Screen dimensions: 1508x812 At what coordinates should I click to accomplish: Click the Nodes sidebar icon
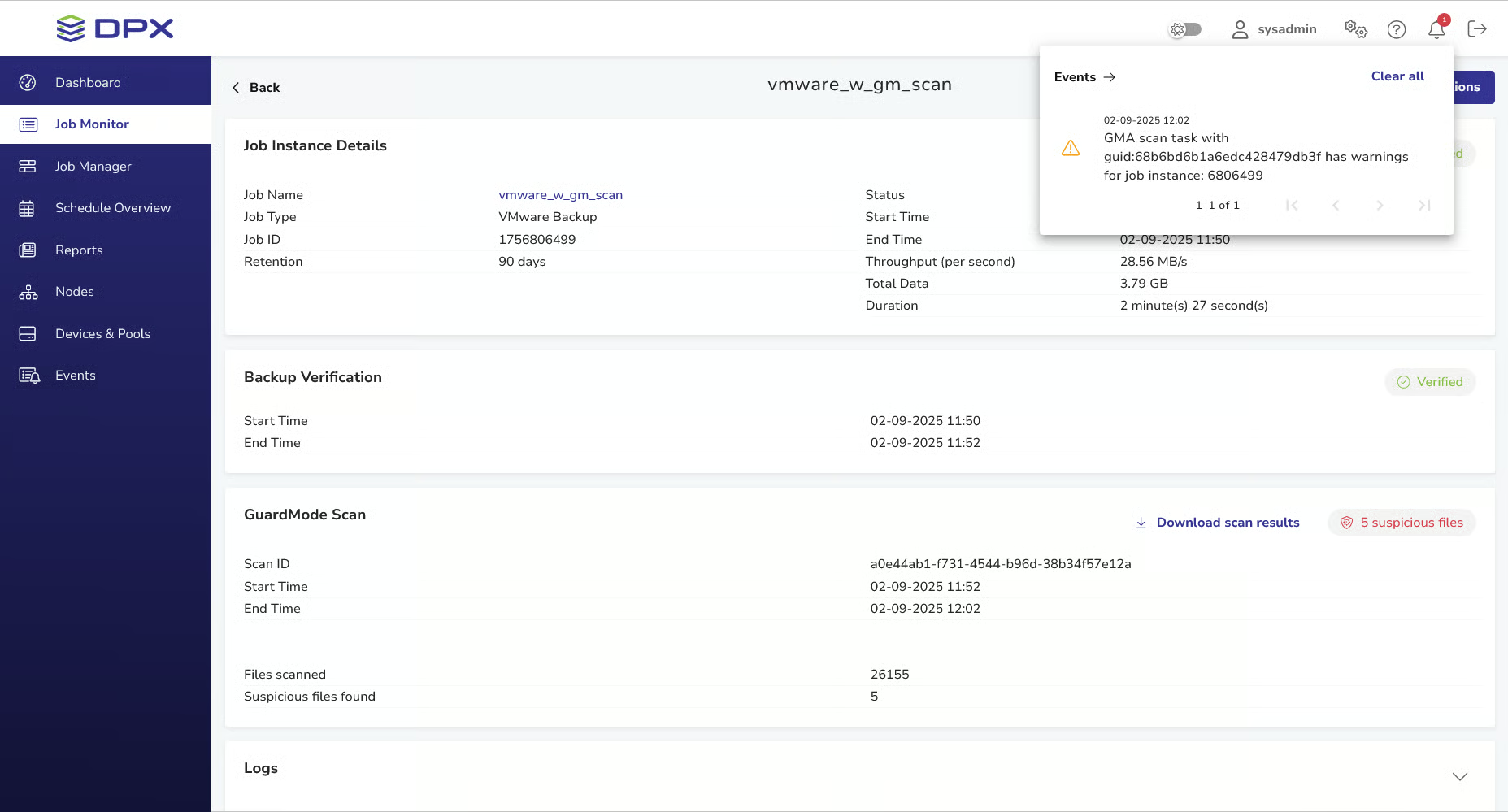28,292
